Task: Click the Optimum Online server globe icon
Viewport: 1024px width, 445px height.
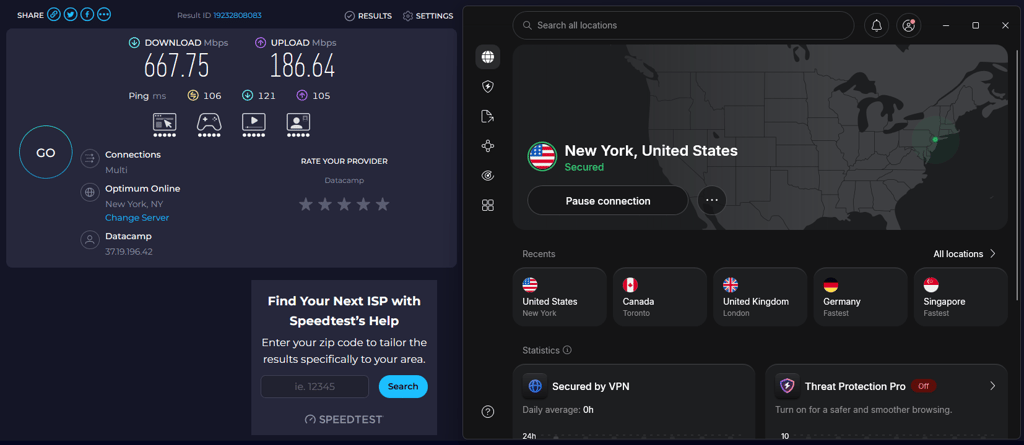Action: (x=89, y=192)
